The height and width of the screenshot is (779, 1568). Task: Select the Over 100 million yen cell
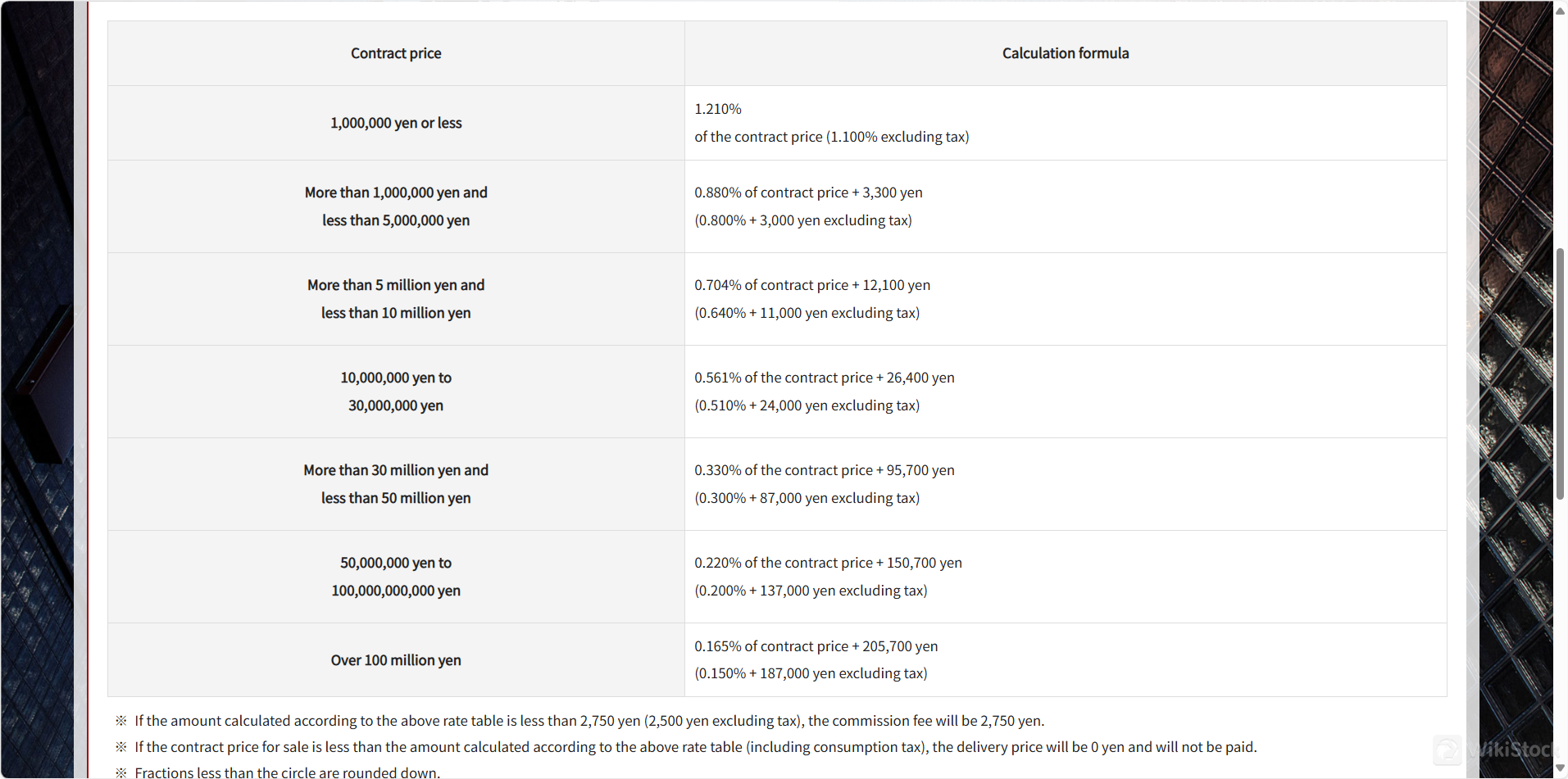point(395,659)
